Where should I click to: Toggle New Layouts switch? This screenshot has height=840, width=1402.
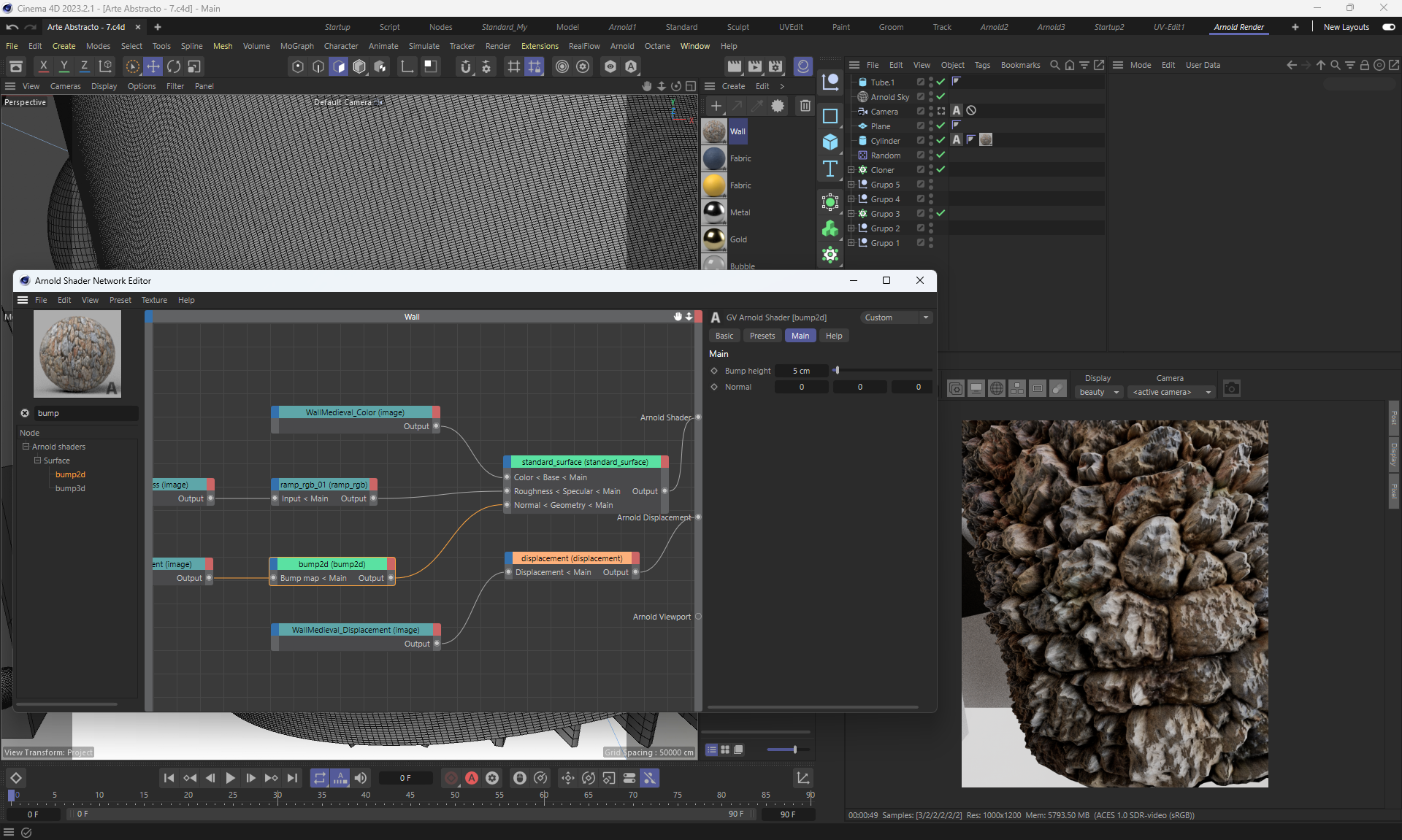(x=1388, y=27)
